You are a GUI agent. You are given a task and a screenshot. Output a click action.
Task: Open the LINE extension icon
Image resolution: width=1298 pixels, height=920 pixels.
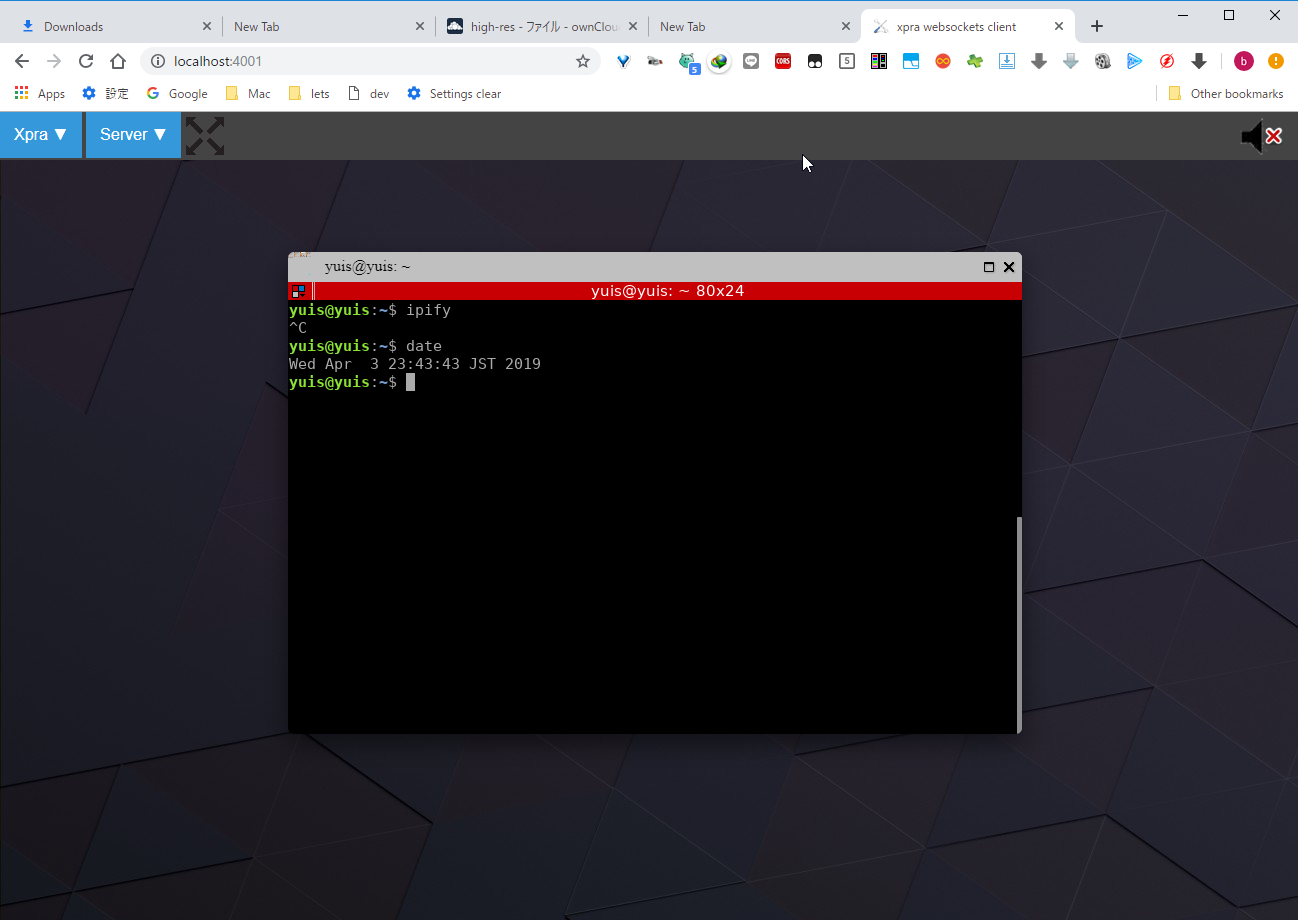pos(751,62)
